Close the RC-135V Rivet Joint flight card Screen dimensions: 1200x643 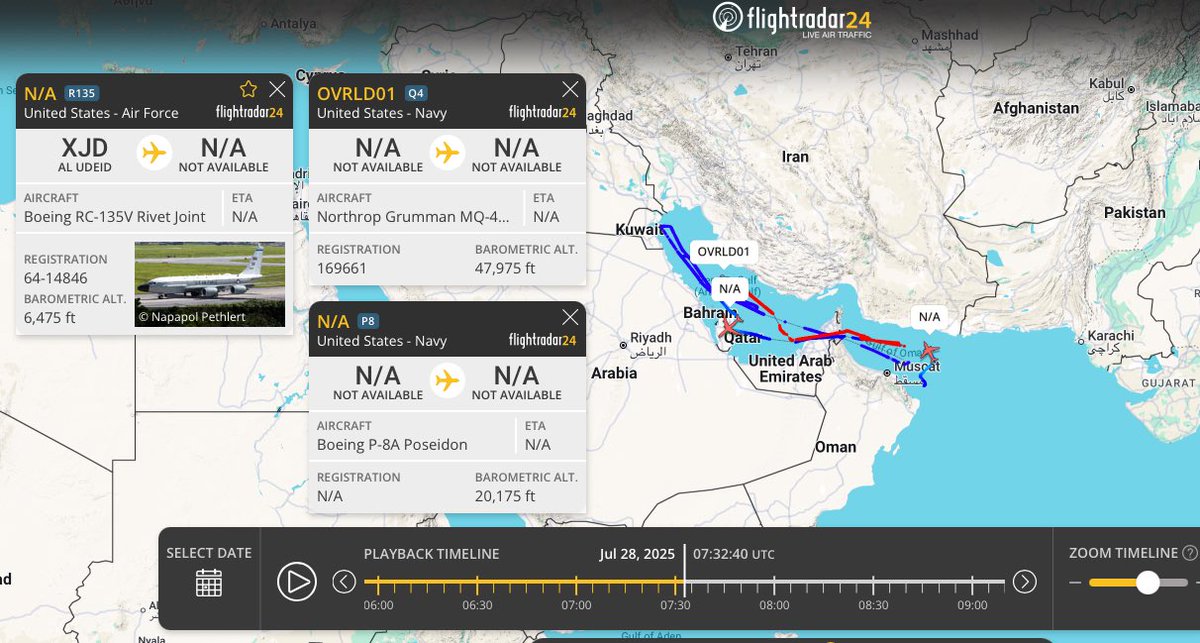pyautogui.click(x=277, y=89)
